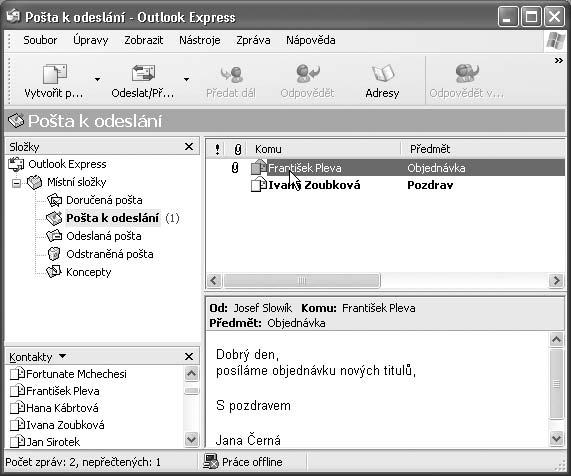Click the Pošta k odeslání banner icon
This screenshot has height=476, width=571.
16,121
